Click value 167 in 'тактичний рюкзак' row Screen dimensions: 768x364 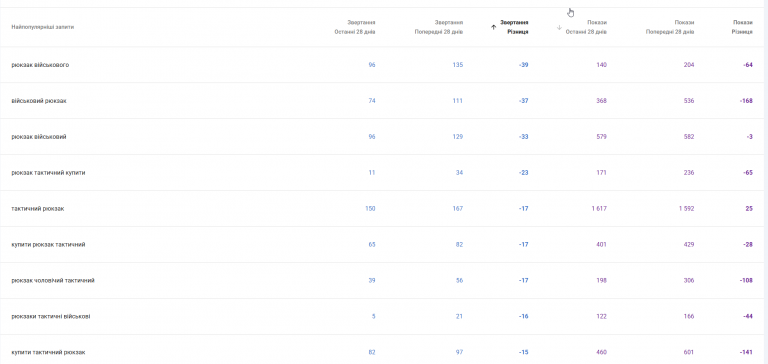pos(458,209)
